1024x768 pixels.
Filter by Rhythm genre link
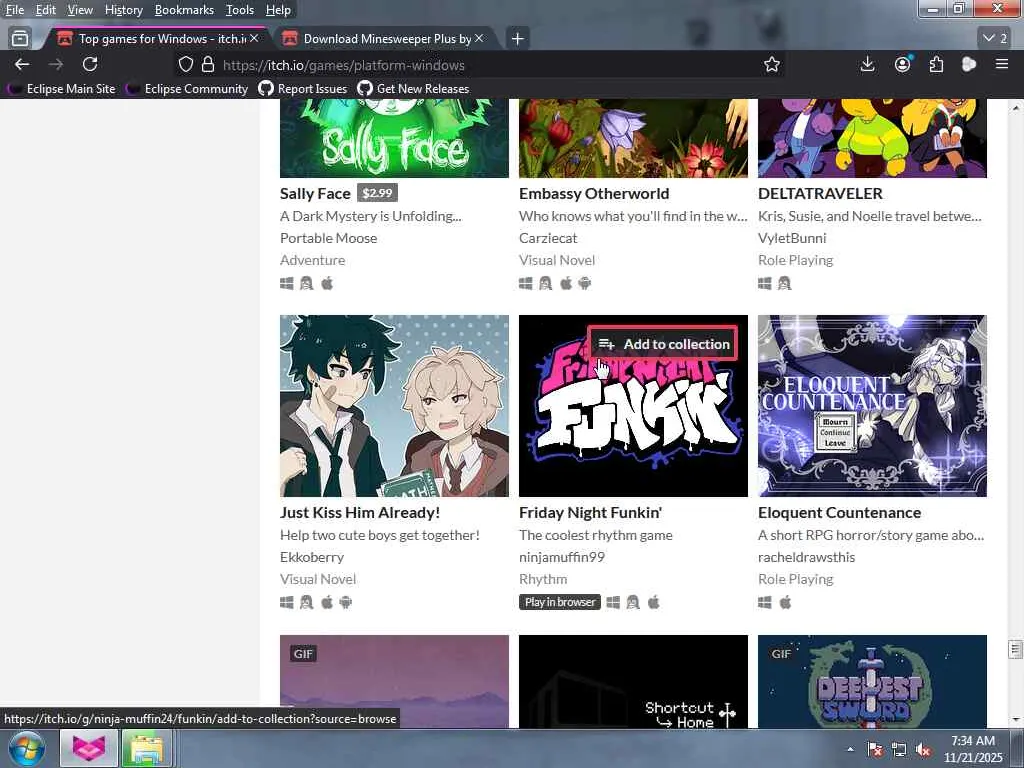click(x=543, y=579)
